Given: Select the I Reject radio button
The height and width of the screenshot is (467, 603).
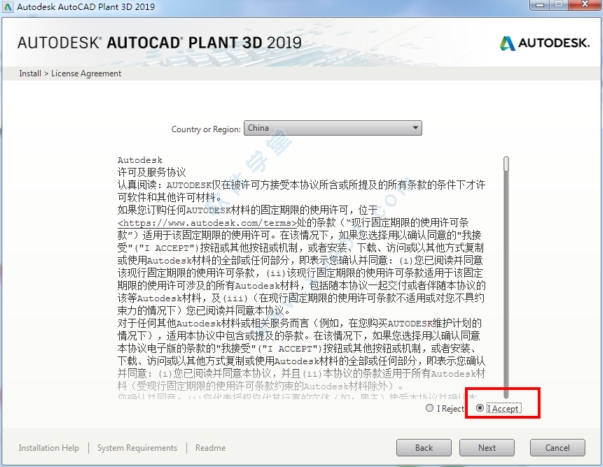Looking at the screenshot, I should tap(430, 408).
